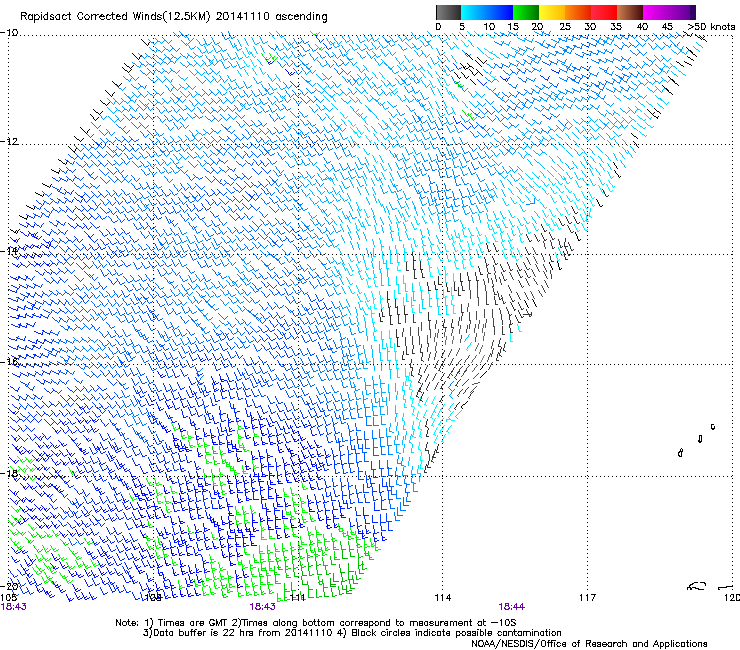This screenshot has width=740, height=650.
Task: Pick the orange 25–30 knot legend color
Action: (578, 12)
